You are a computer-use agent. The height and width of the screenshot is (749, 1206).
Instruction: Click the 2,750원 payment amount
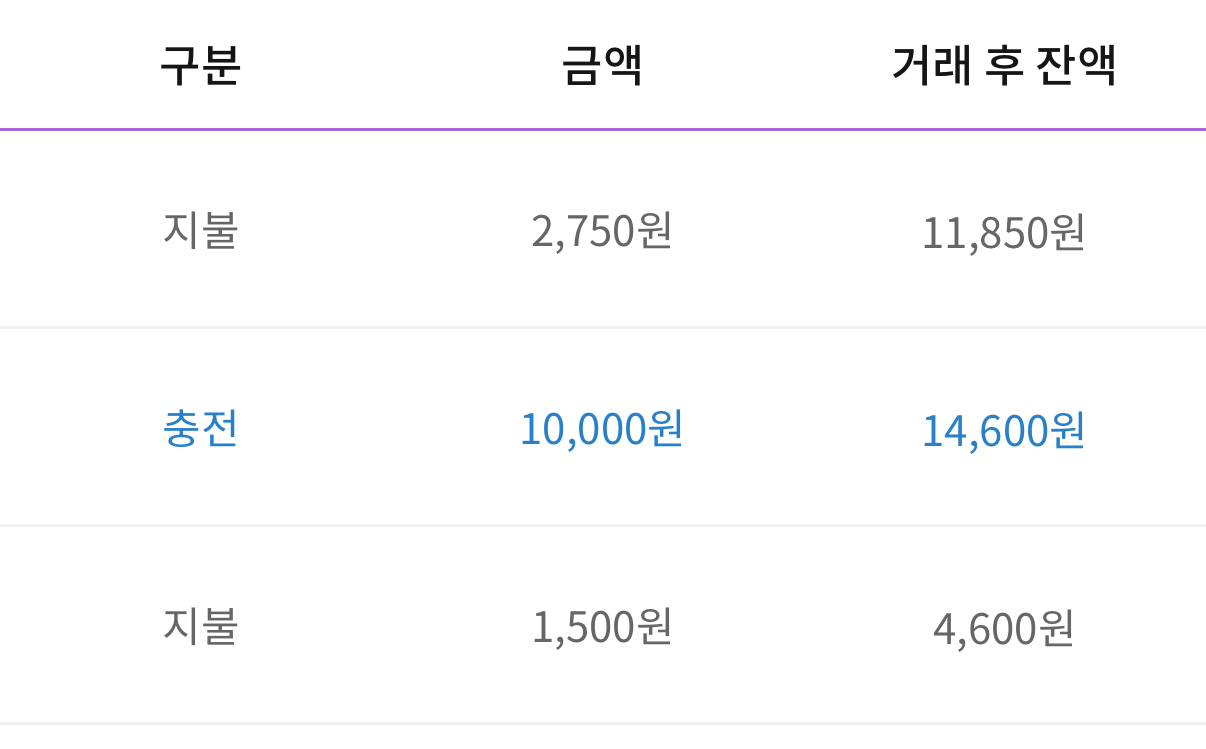point(601,232)
